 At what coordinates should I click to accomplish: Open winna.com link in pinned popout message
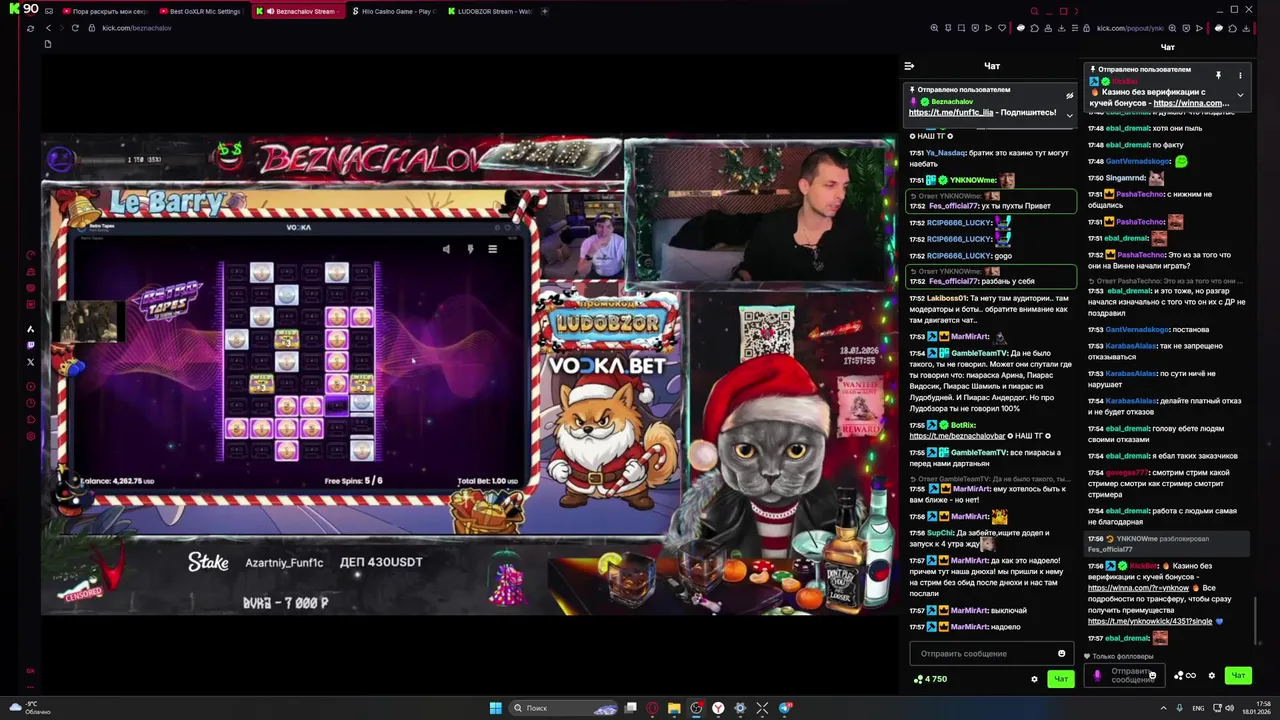tap(1190, 103)
